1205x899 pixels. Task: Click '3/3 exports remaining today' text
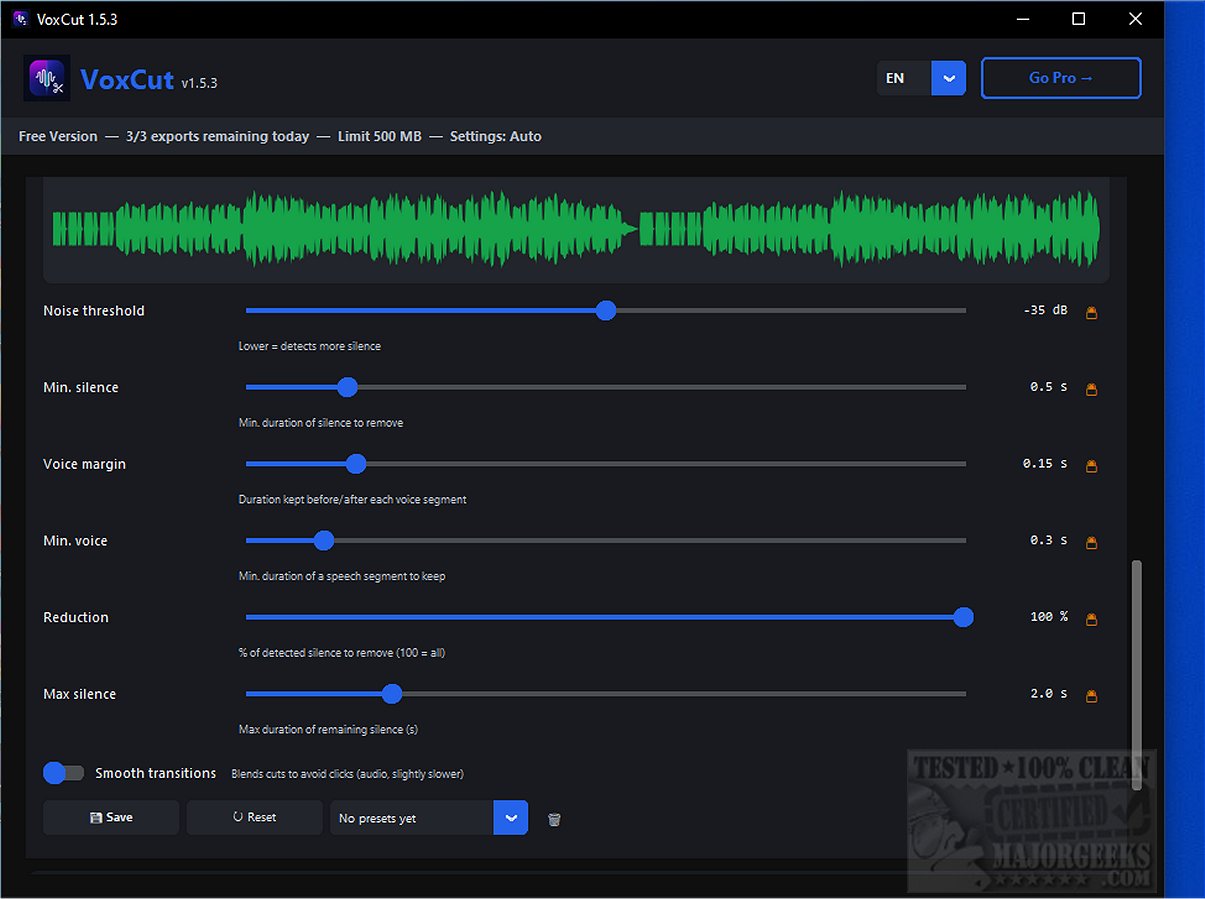tap(218, 137)
